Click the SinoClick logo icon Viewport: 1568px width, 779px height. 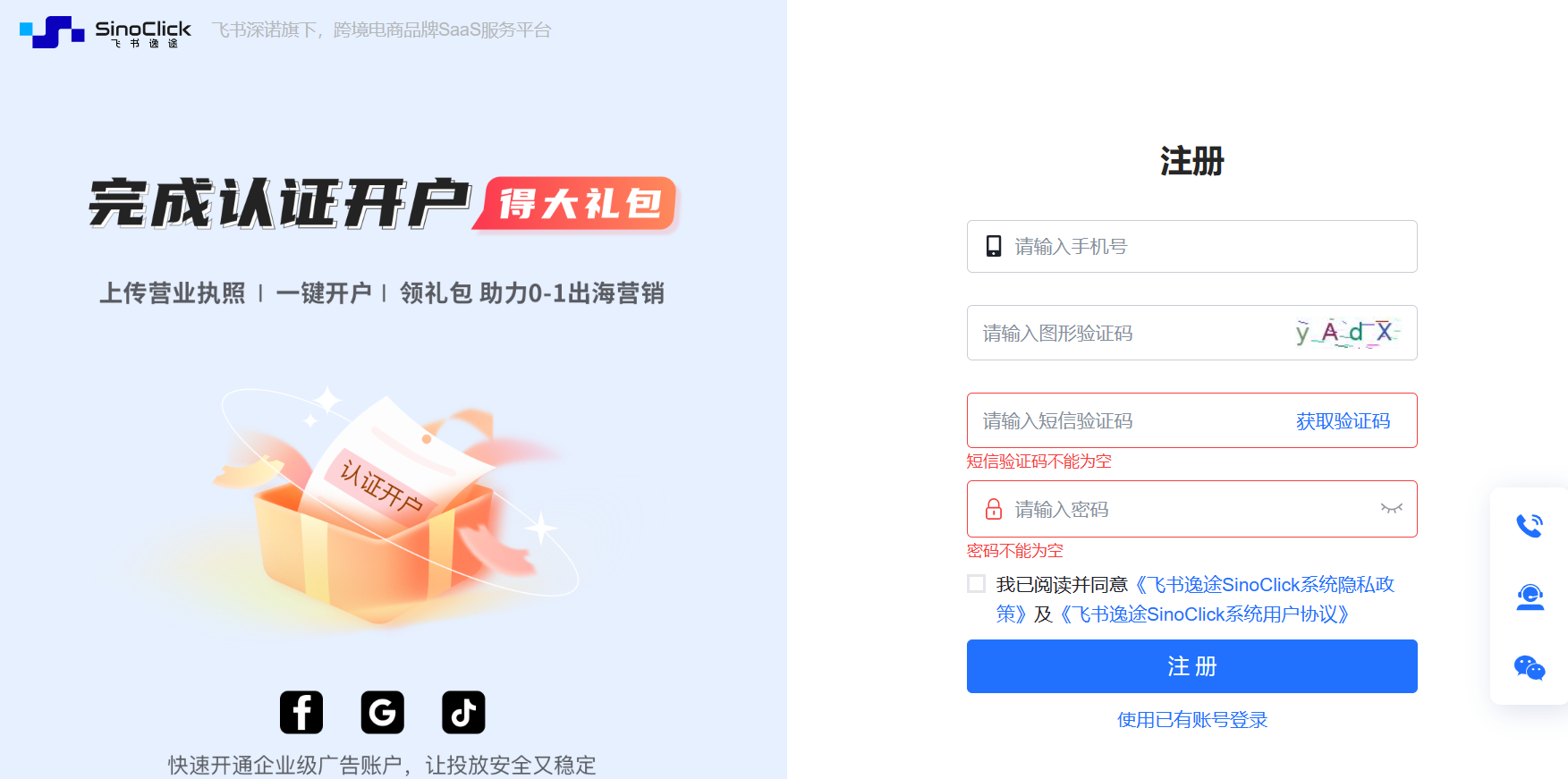pos(52,32)
